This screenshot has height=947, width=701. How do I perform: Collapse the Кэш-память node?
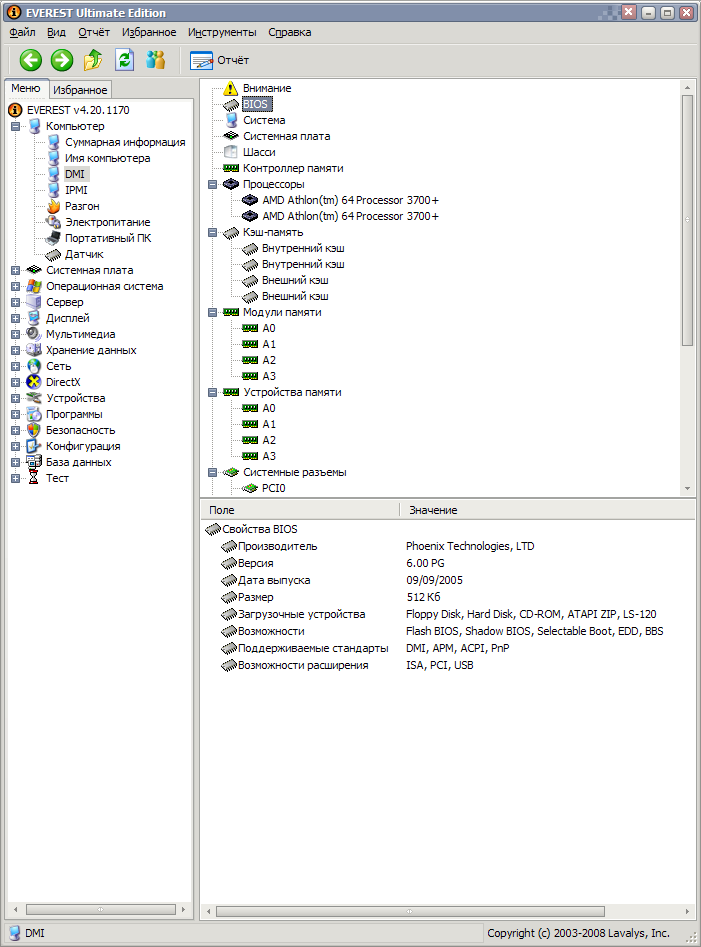pyautogui.click(x=213, y=233)
